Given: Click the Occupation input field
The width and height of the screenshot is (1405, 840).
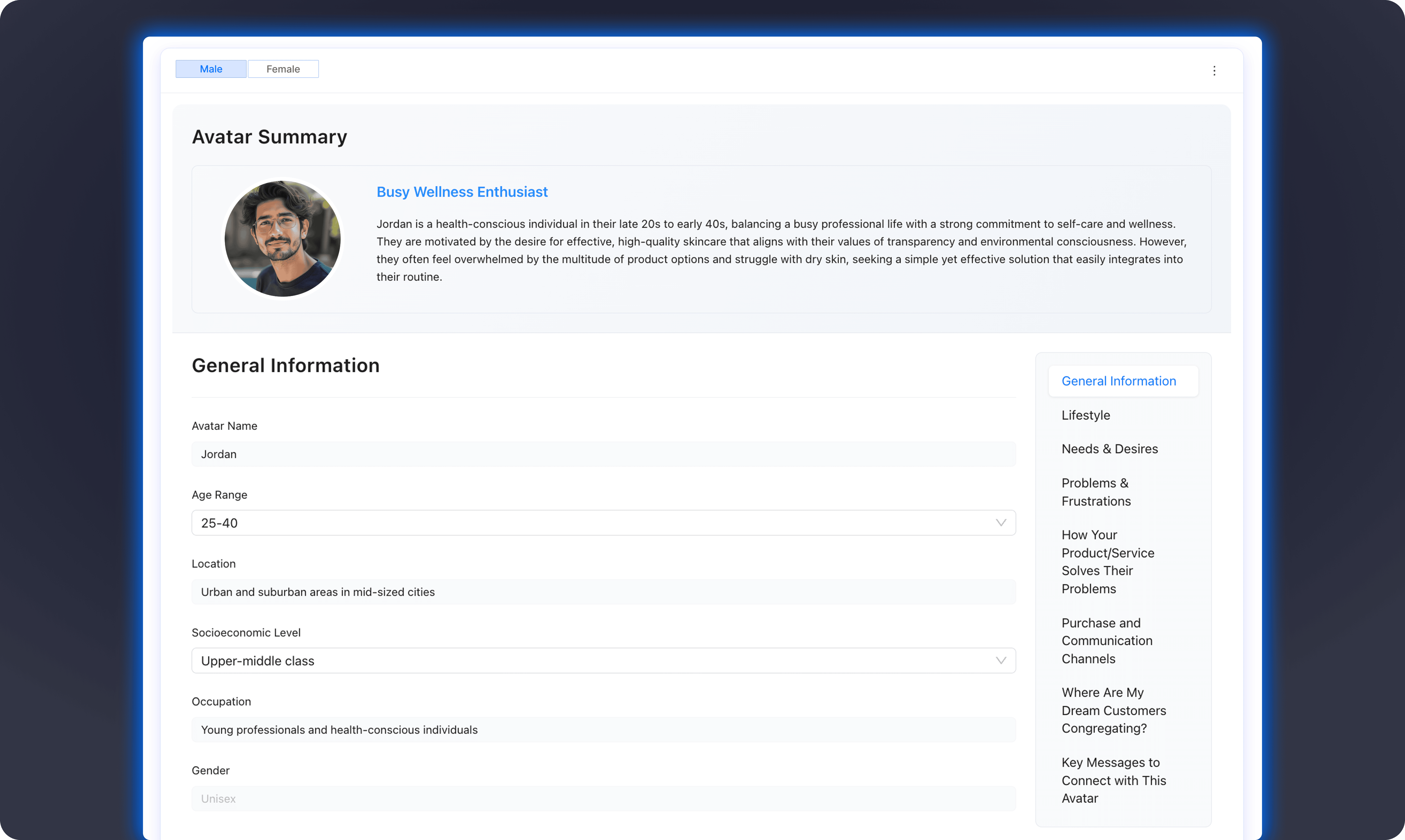Looking at the screenshot, I should (x=603, y=730).
